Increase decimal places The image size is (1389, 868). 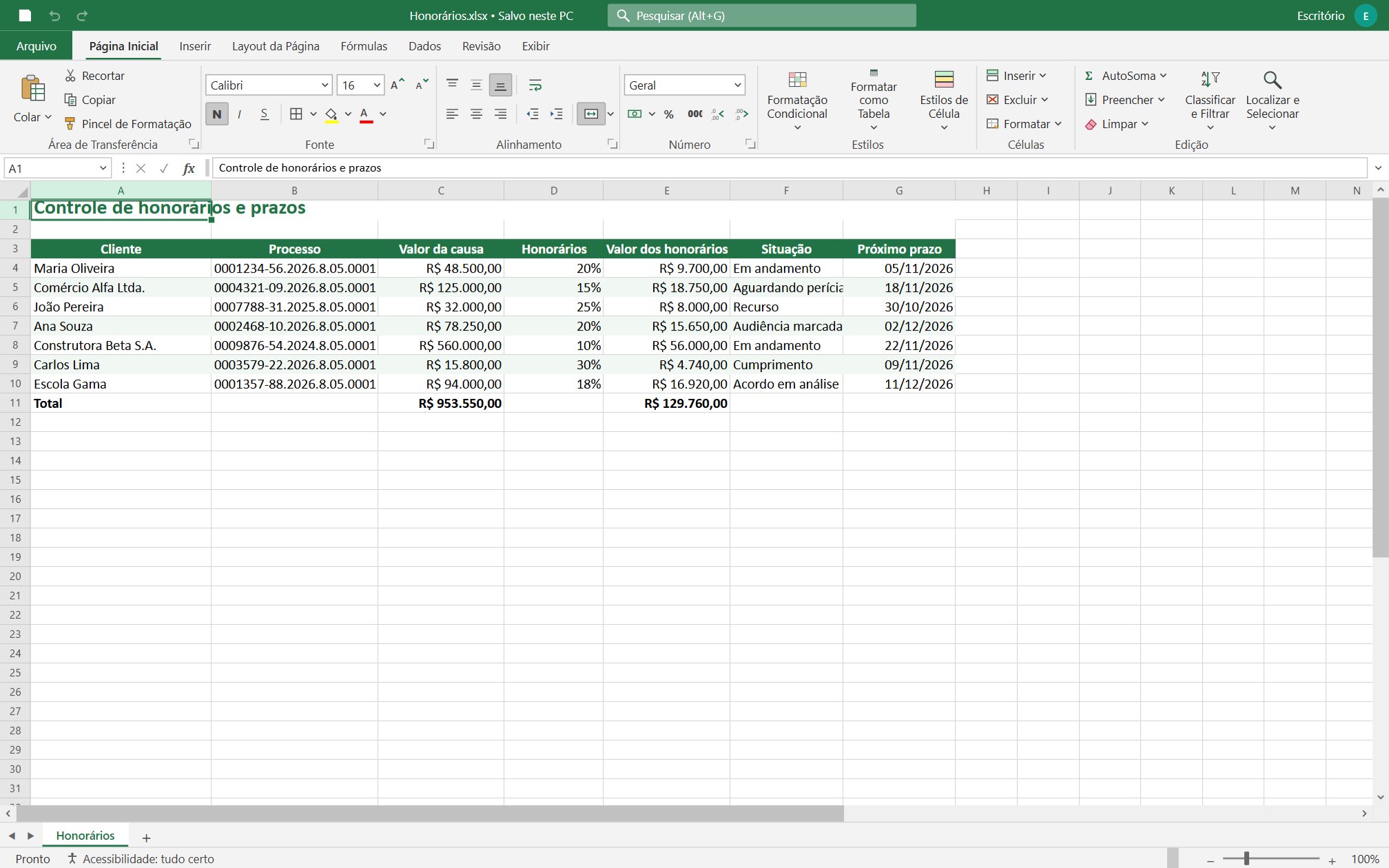pos(718,114)
